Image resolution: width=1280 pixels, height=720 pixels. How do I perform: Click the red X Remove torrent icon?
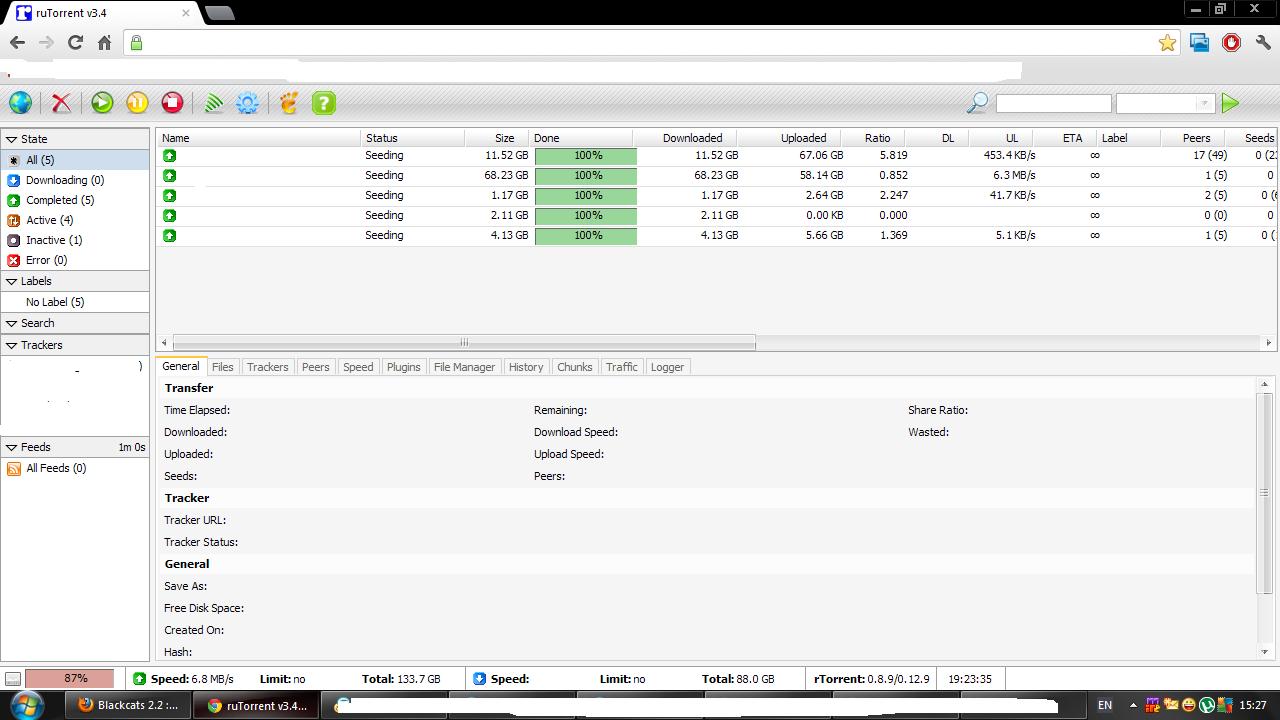61,102
